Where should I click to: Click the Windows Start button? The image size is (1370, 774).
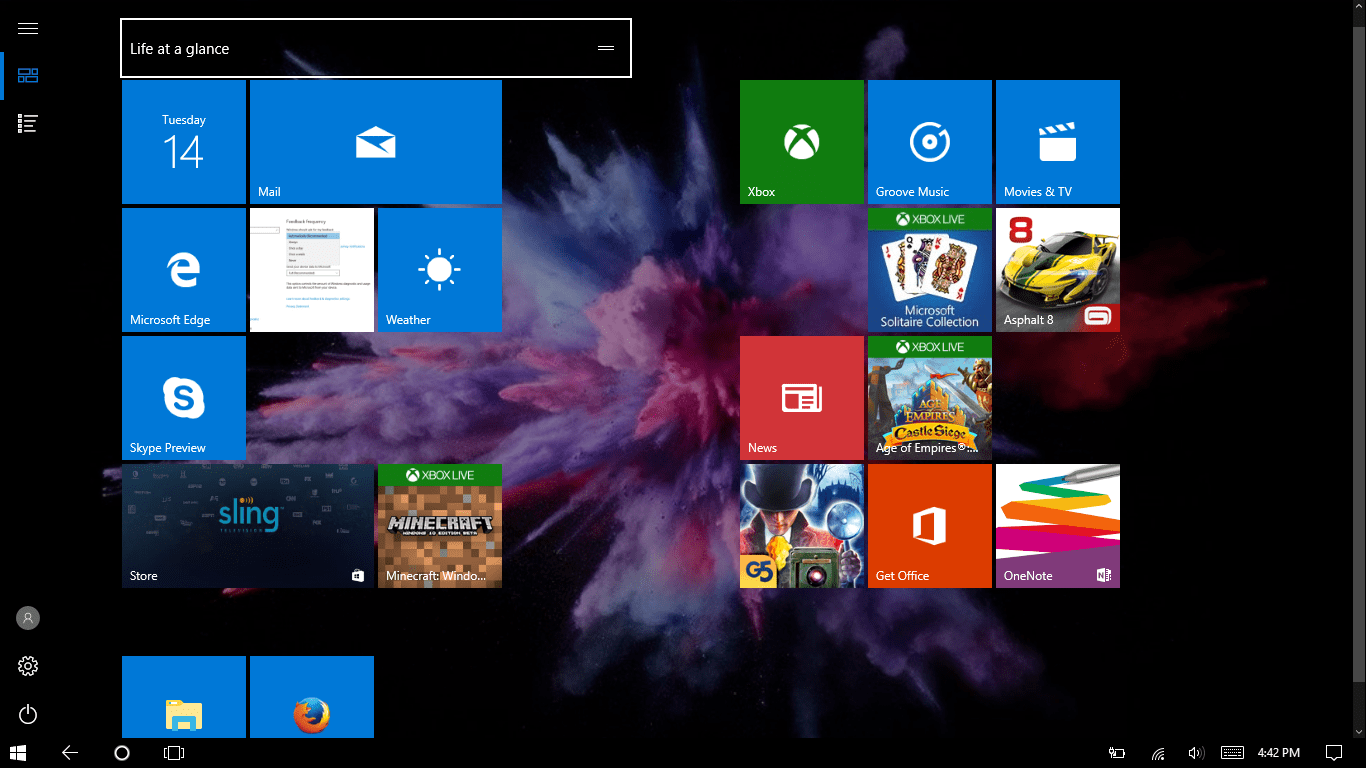tap(18, 753)
